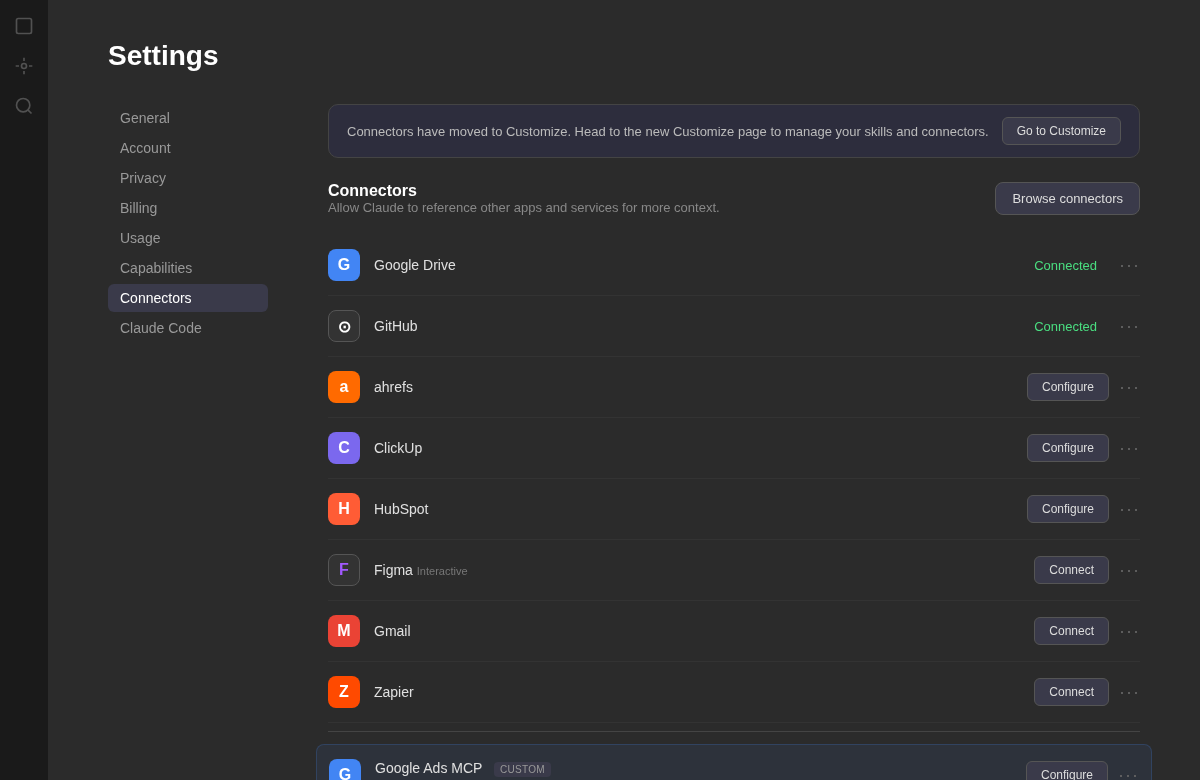The height and width of the screenshot is (780, 1200).
Task: Open Privacy settings section
Action: point(188,178)
